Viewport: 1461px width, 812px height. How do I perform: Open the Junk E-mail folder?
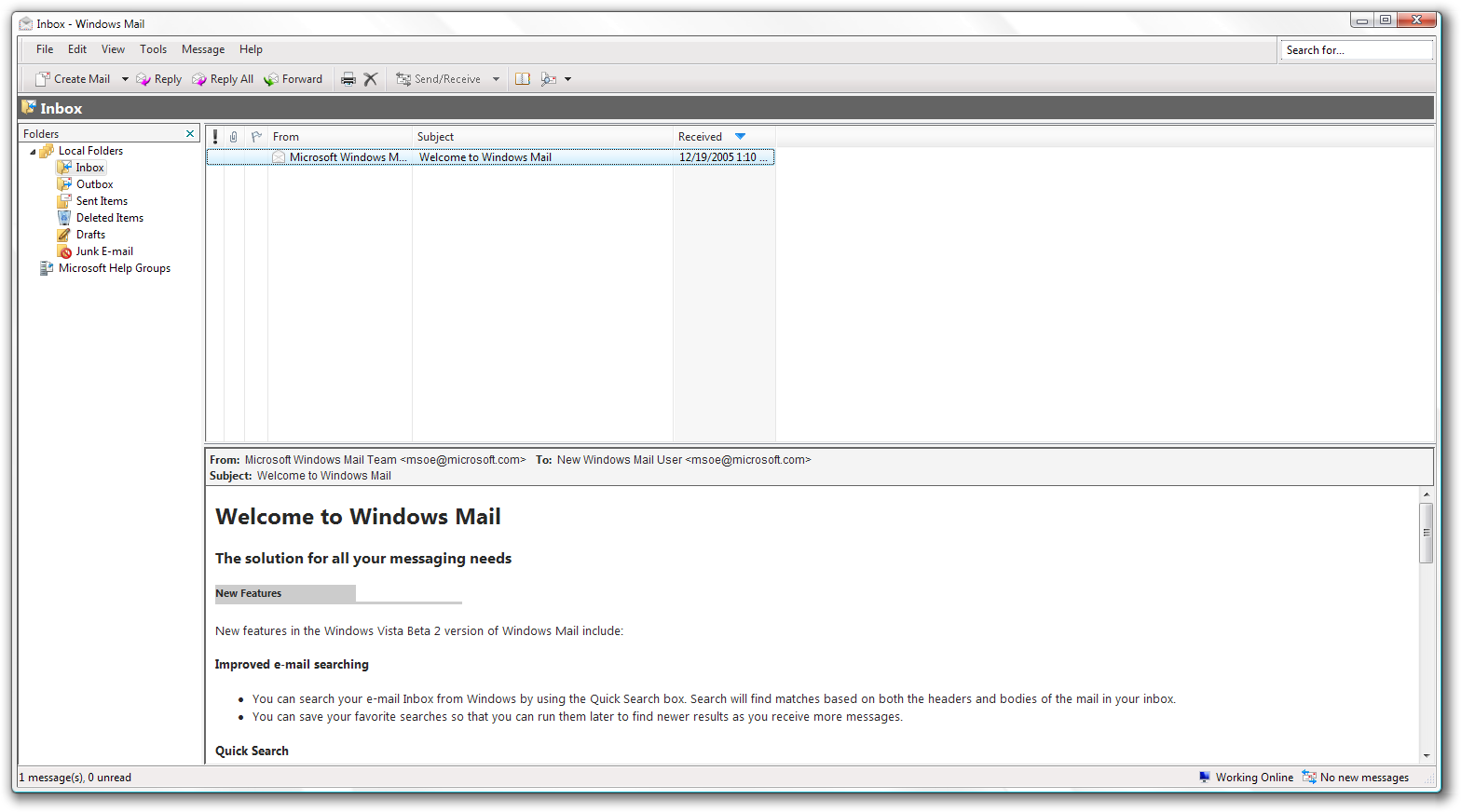coord(104,251)
